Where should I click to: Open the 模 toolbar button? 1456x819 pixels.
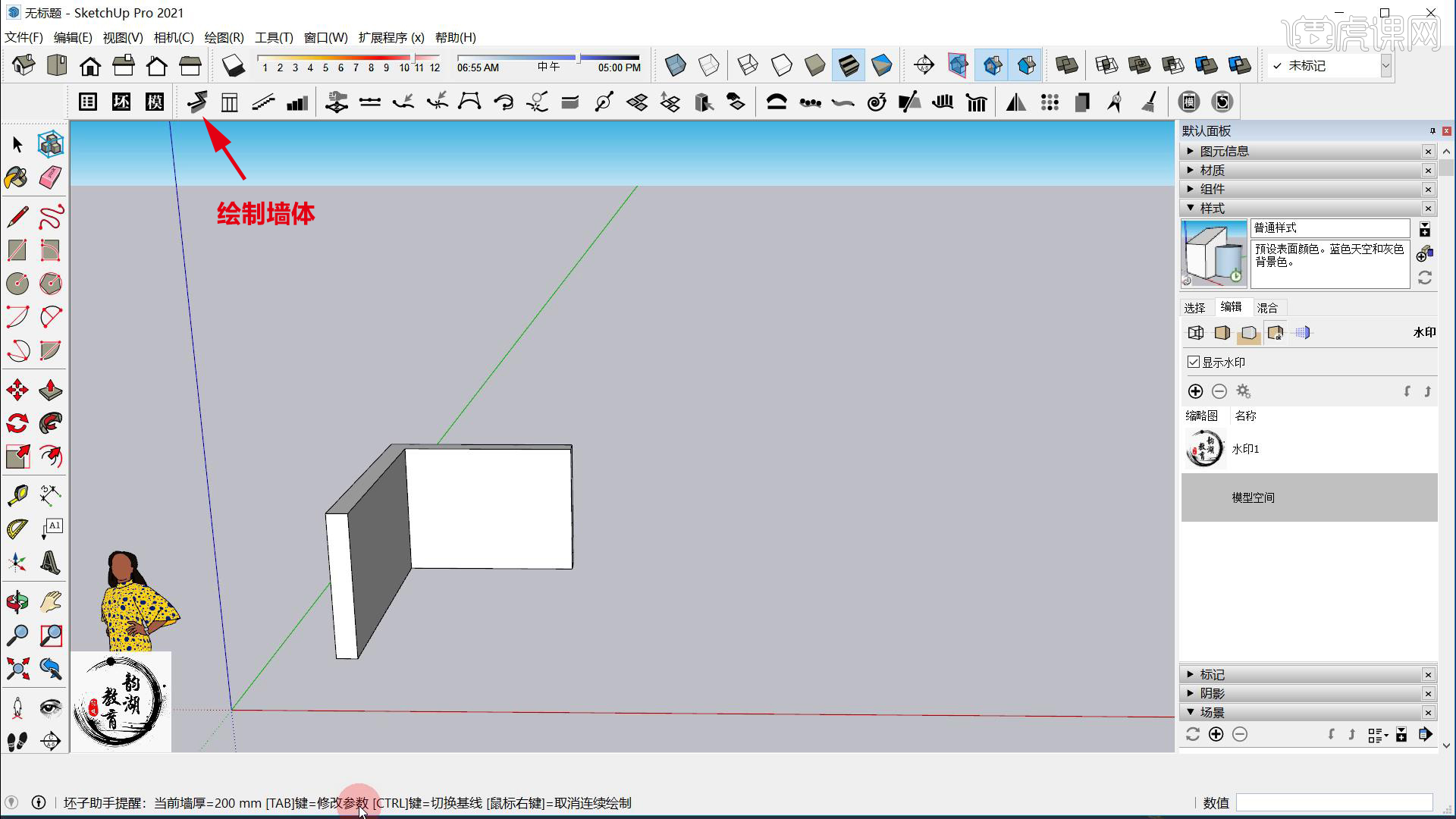(x=155, y=102)
